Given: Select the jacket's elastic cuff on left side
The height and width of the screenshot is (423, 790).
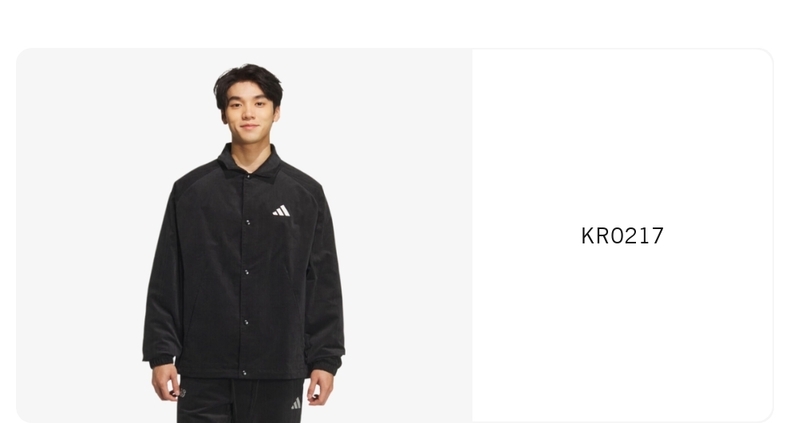Looking at the screenshot, I should (160, 361).
